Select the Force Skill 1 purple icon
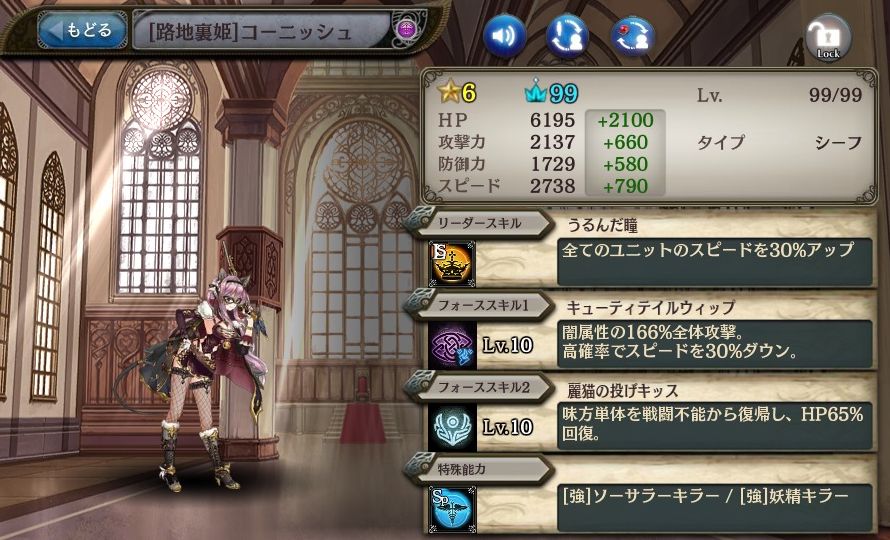This screenshot has height=540, width=890. click(x=452, y=345)
